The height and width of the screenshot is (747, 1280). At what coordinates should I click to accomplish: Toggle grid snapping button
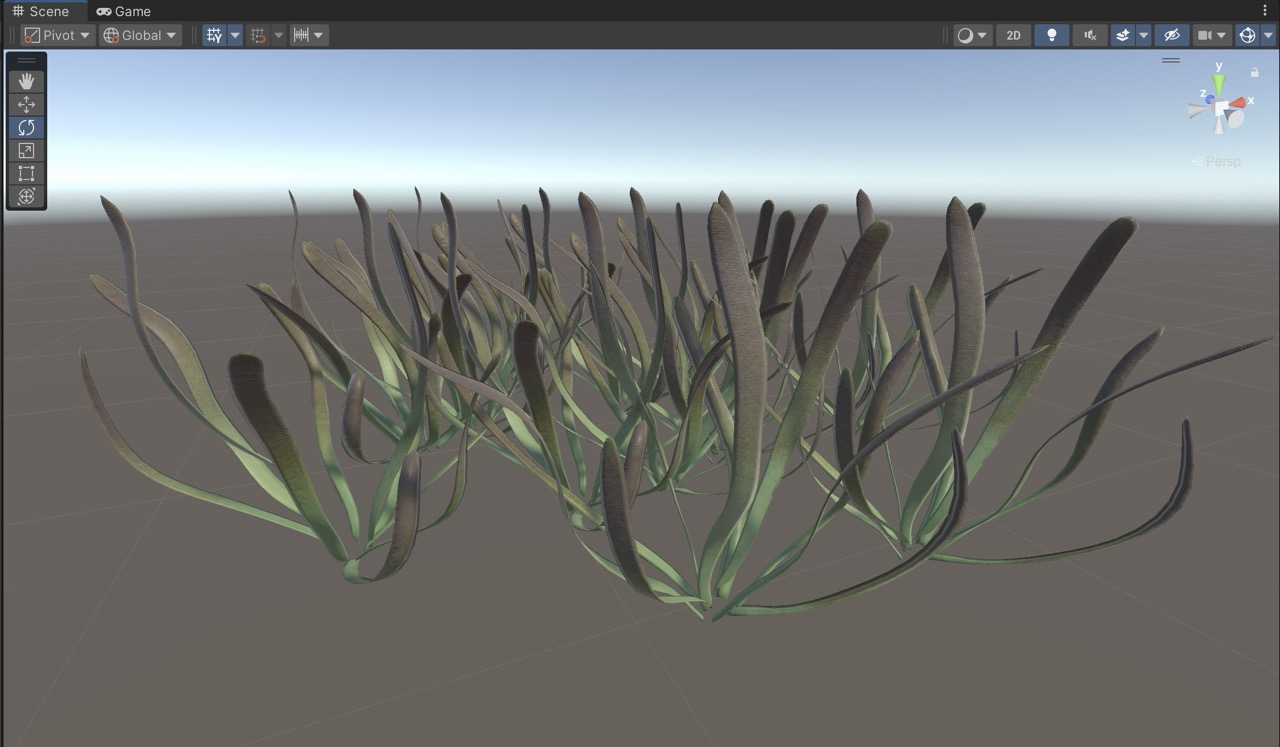pyautogui.click(x=258, y=35)
